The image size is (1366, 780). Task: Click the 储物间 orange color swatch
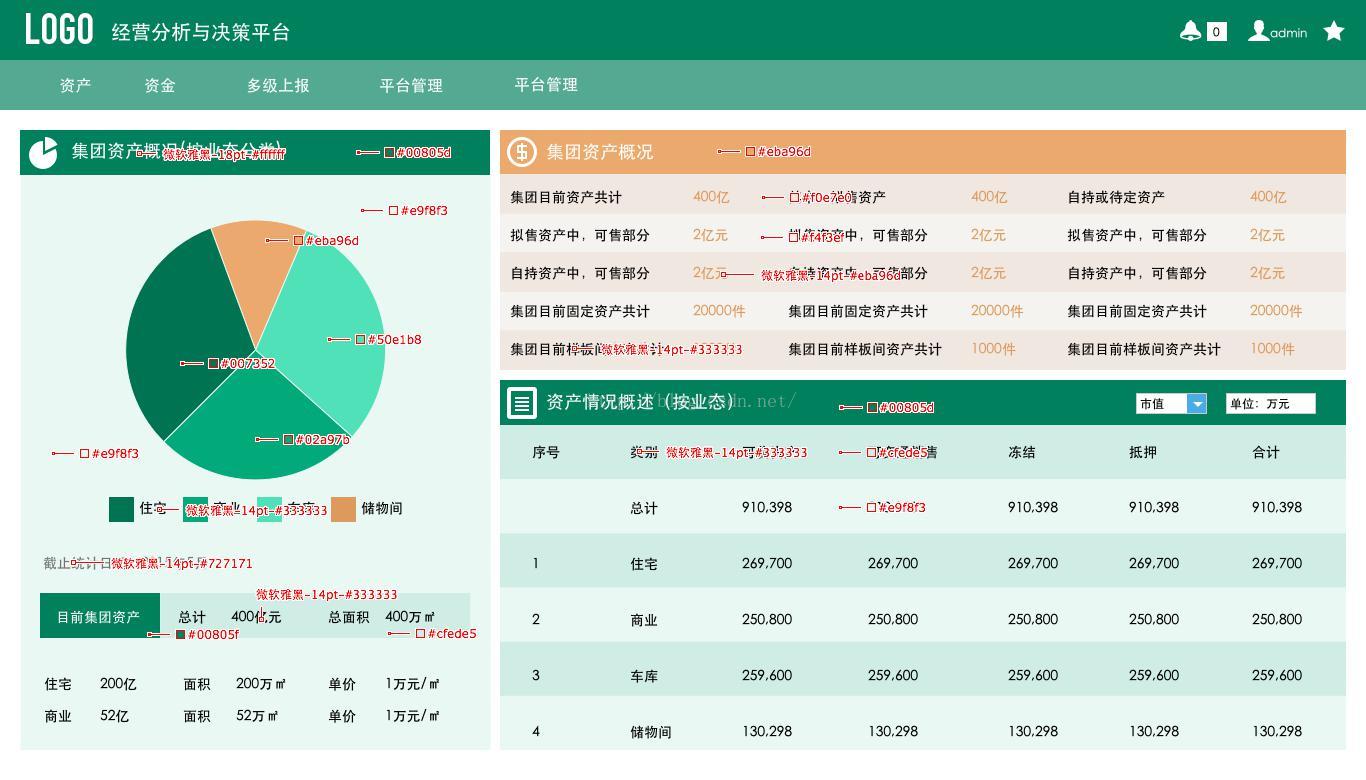tap(344, 509)
